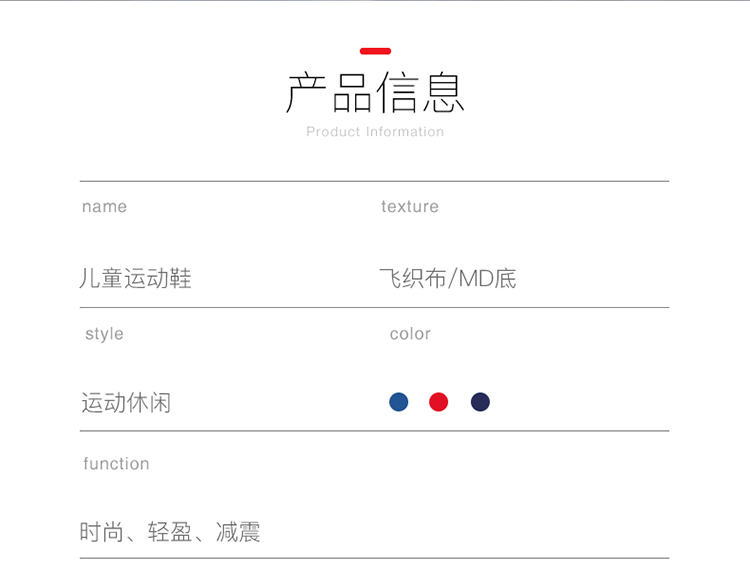Click the 飞织布 material text
750x570 pixels.
412,279
